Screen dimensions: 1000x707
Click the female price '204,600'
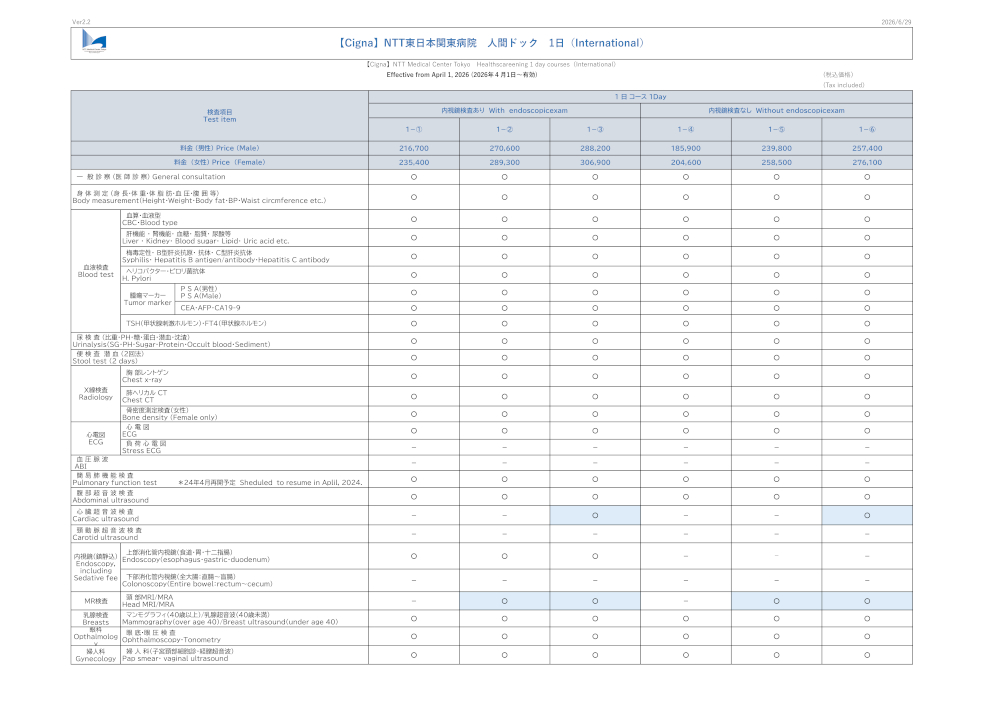[x=686, y=163]
